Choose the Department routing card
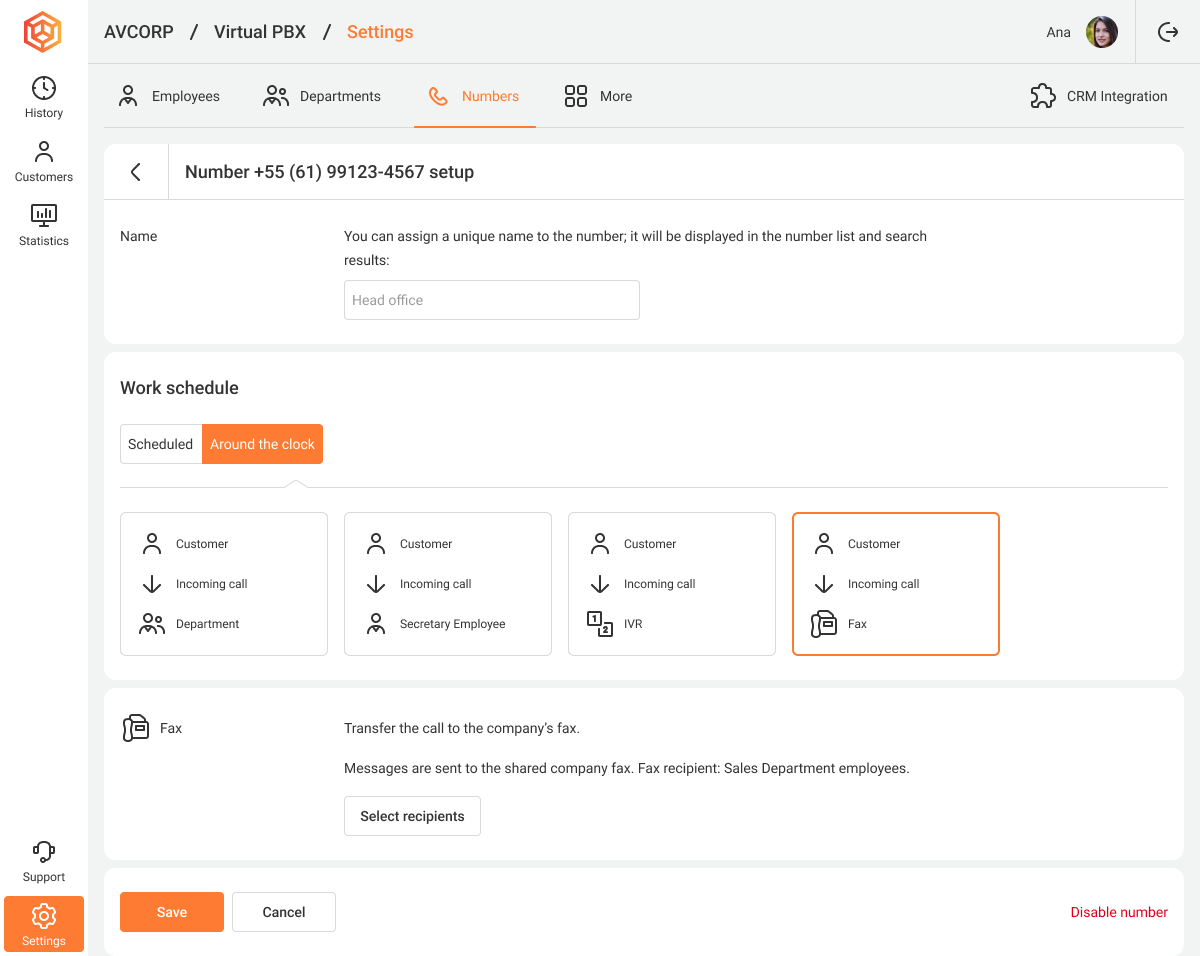Viewport: 1200px width, 956px height. [x=224, y=584]
